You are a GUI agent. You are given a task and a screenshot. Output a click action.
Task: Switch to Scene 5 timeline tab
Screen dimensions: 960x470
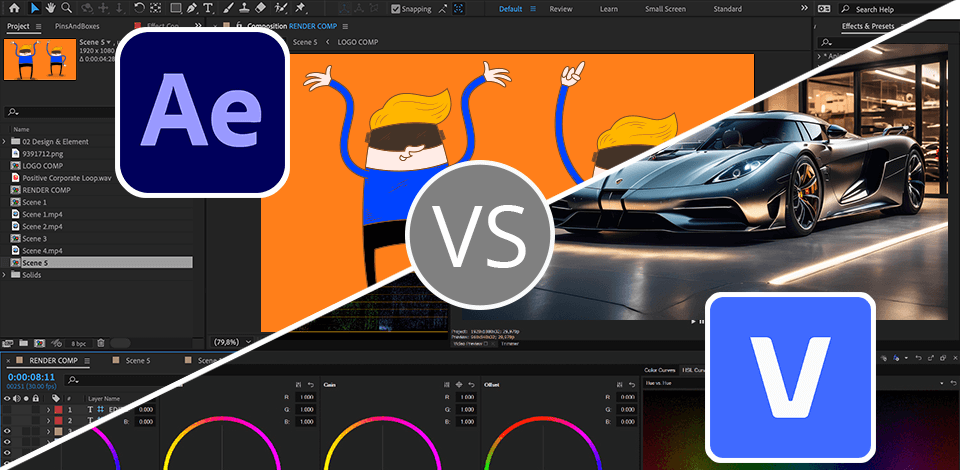[x=138, y=360]
